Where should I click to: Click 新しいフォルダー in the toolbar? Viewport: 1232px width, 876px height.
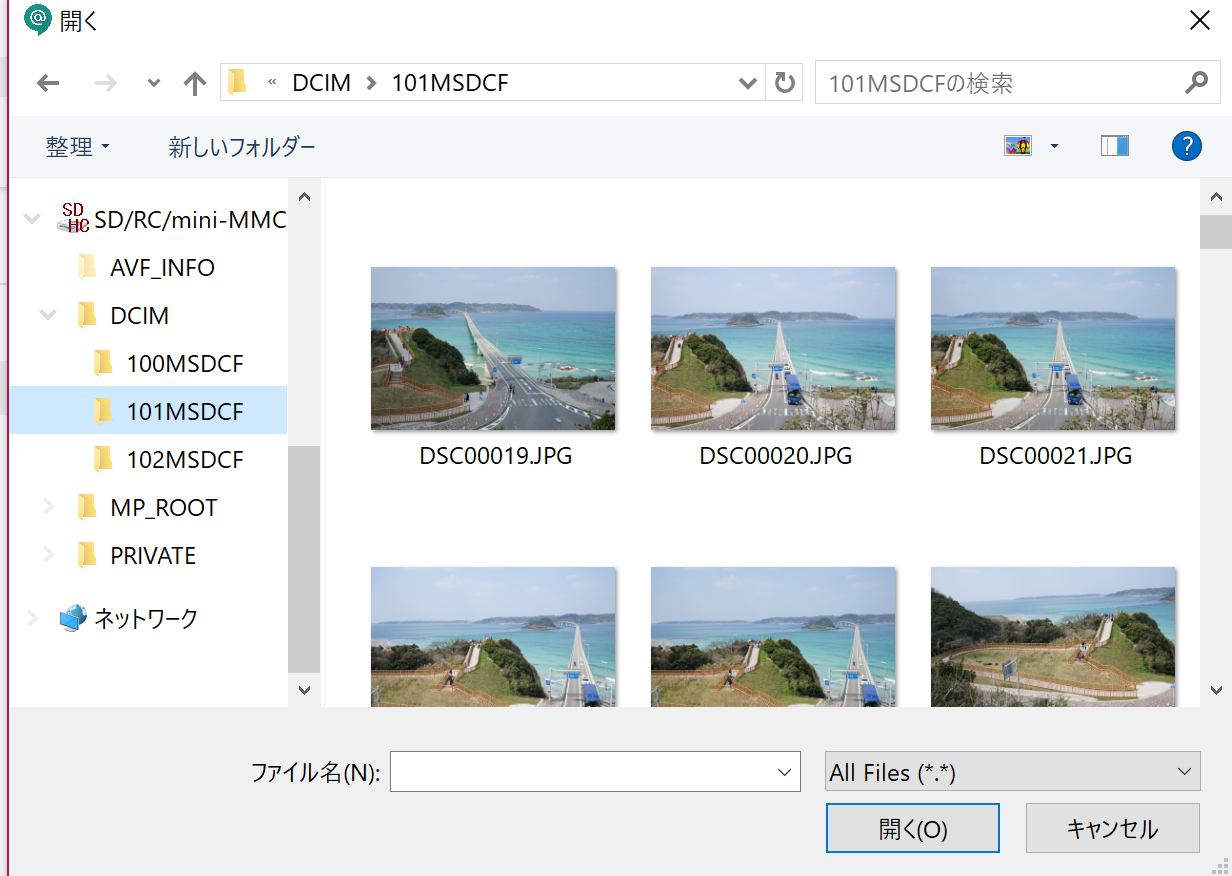242,147
